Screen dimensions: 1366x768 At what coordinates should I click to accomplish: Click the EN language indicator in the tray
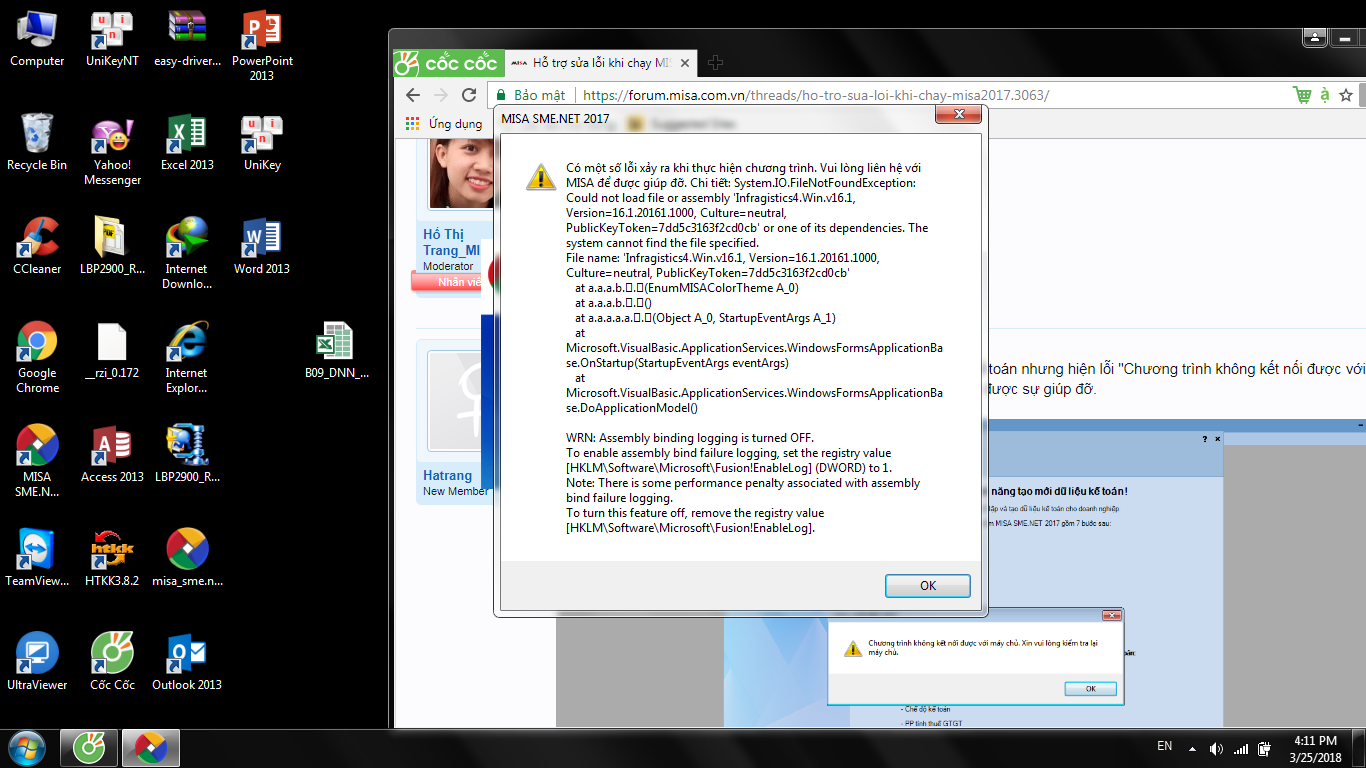pyautogui.click(x=1164, y=746)
